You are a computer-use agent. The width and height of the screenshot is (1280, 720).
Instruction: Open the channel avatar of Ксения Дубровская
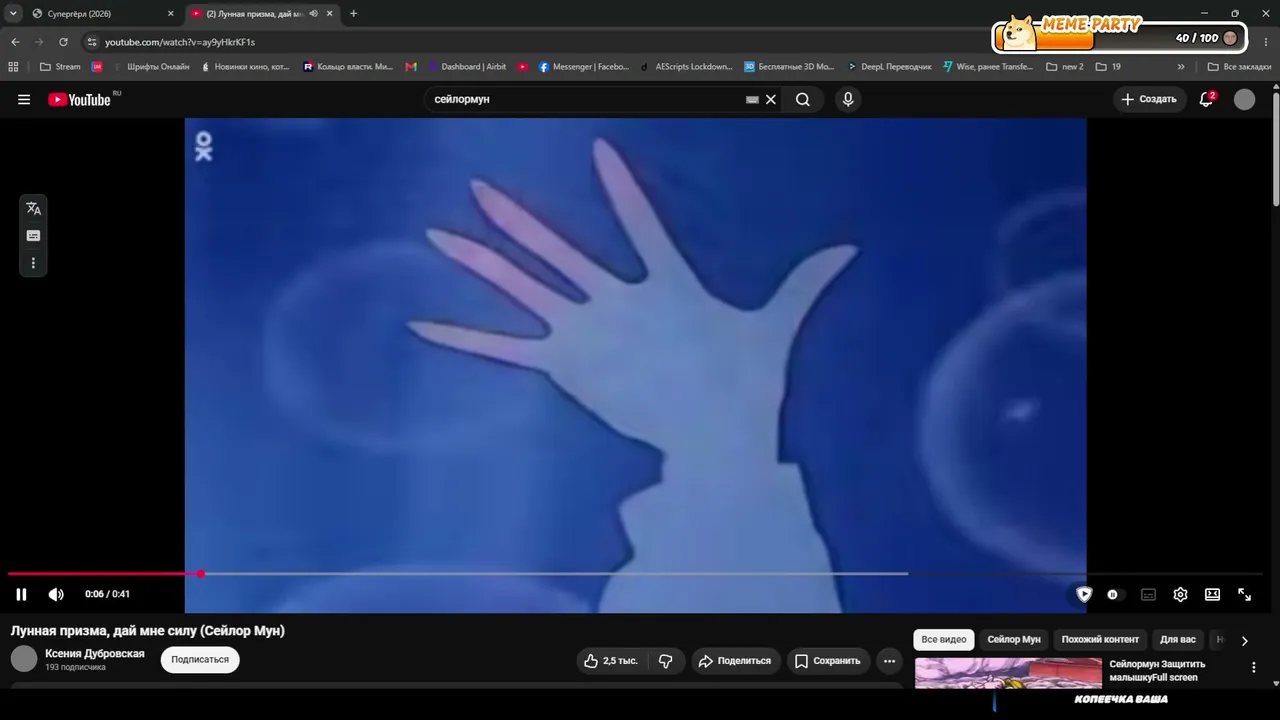coord(24,659)
